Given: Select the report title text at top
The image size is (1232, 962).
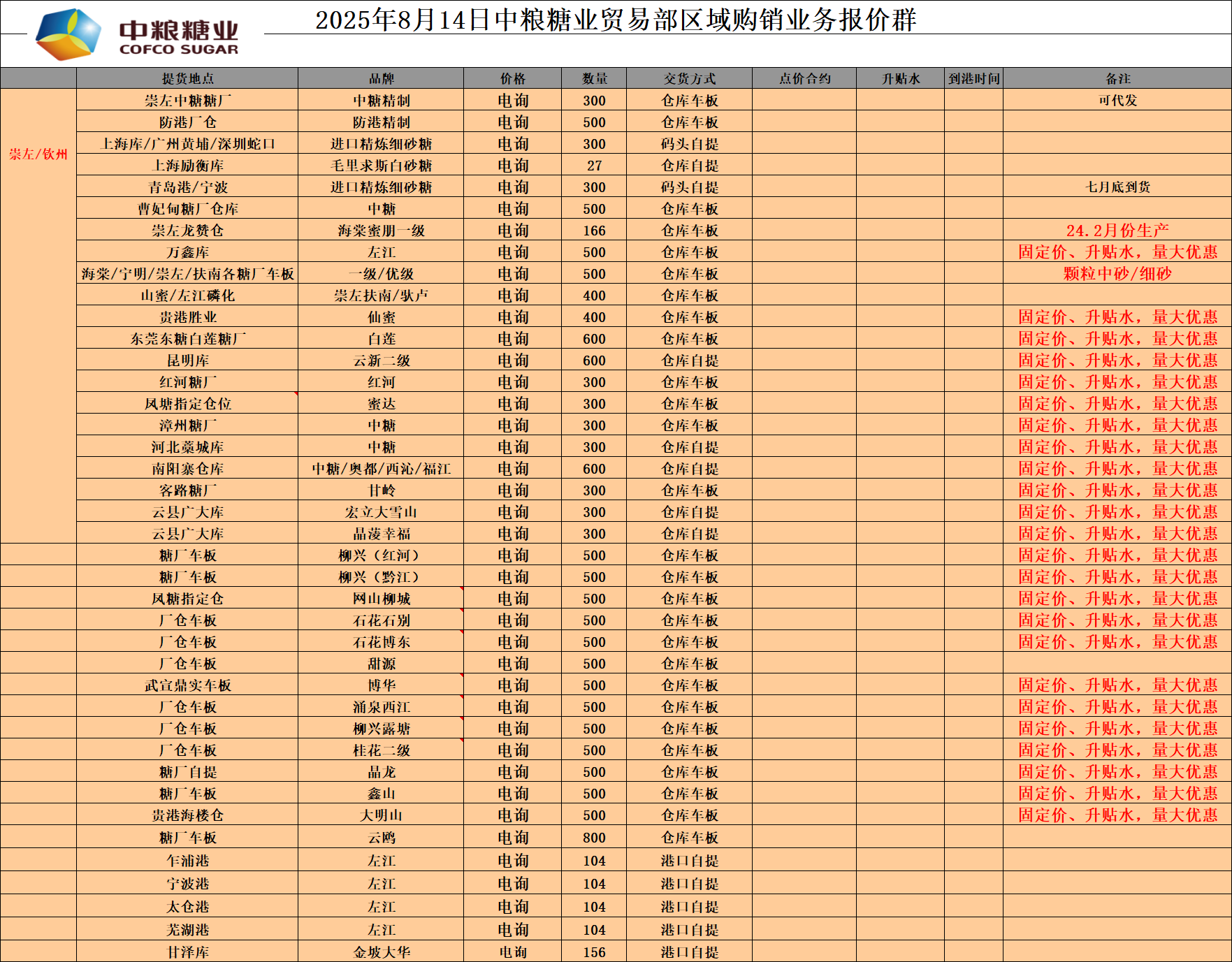Looking at the screenshot, I should (x=615, y=20).
